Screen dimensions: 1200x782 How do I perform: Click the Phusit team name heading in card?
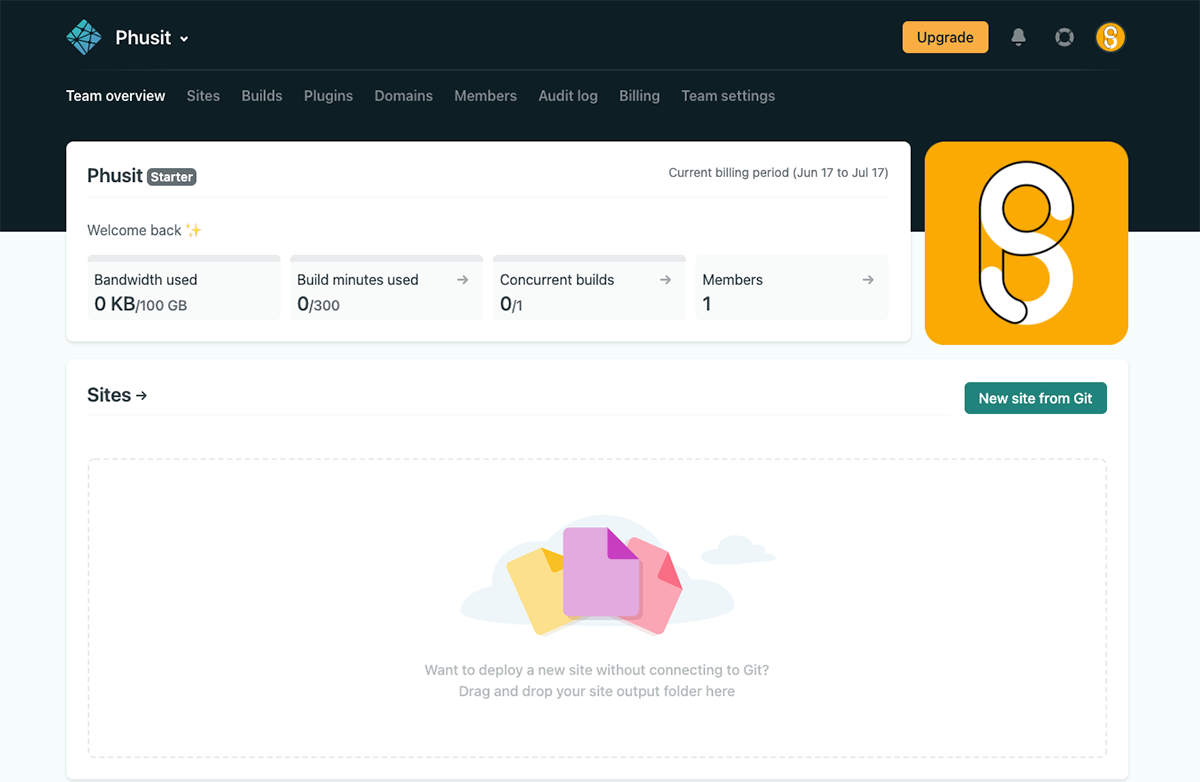pyautogui.click(x=115, y=176)
